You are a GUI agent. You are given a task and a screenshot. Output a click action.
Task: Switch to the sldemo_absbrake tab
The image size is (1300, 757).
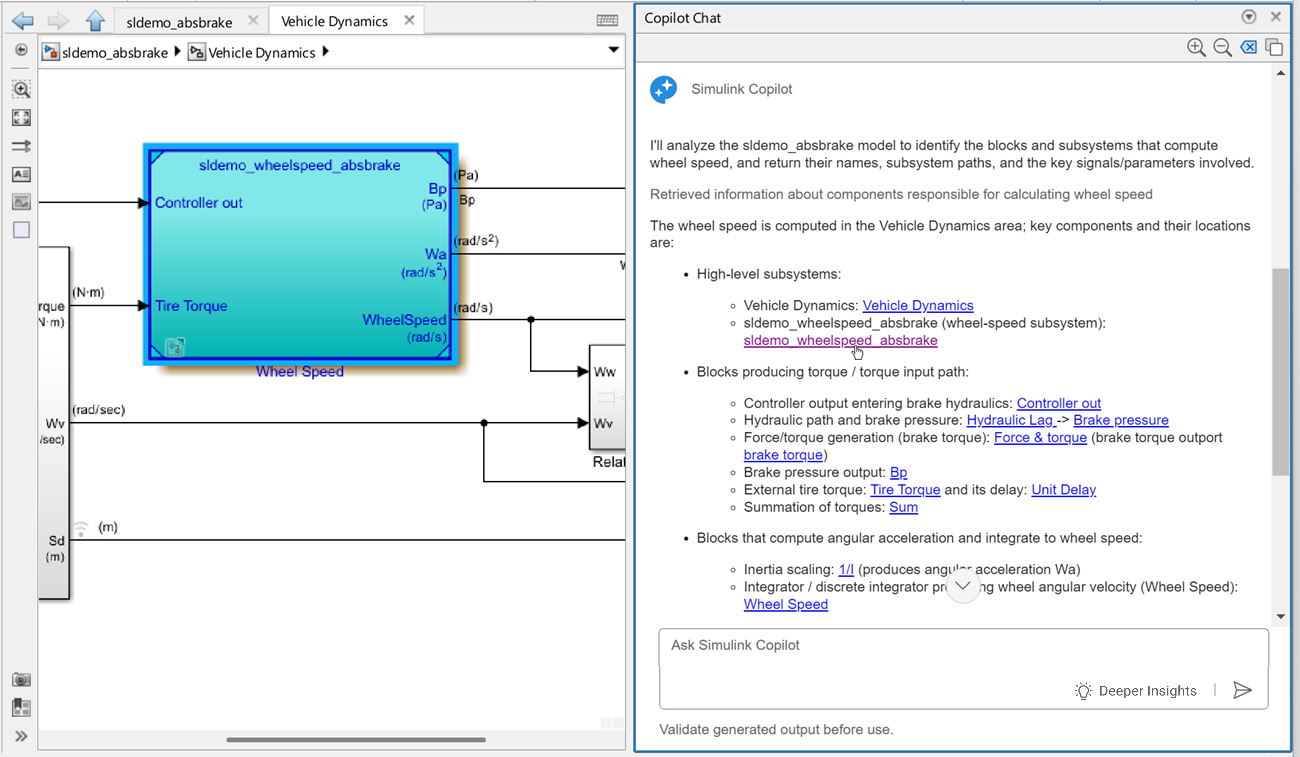click(x=181, y=20)
